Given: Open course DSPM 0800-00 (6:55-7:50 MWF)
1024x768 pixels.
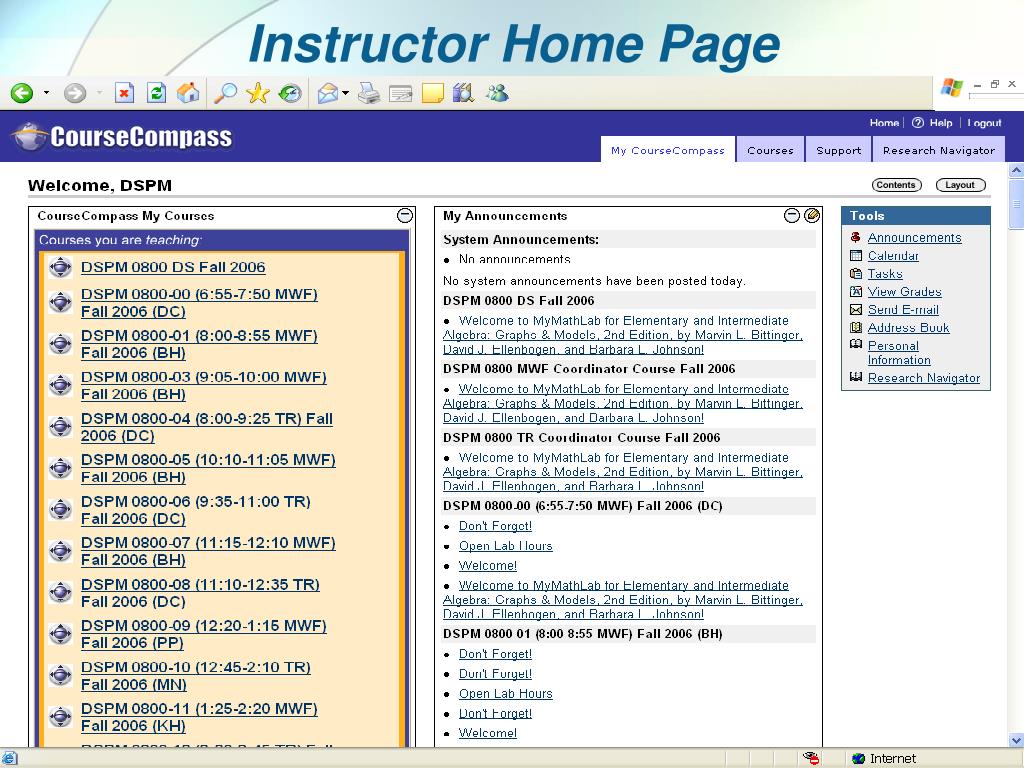Looking at the screenshot, I should tap(199, 302).
